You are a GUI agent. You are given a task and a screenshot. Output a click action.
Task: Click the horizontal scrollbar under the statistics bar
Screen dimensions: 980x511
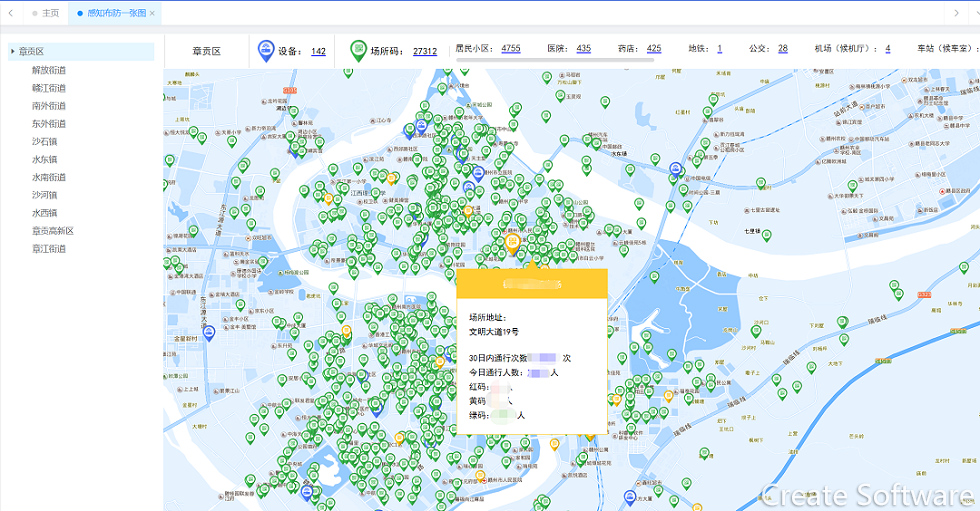pos(555,62)
